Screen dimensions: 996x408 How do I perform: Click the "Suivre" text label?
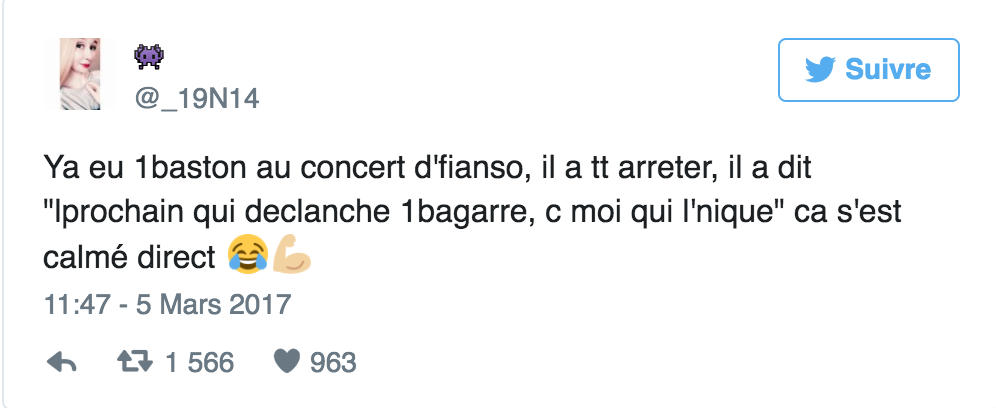click(887, 70)
